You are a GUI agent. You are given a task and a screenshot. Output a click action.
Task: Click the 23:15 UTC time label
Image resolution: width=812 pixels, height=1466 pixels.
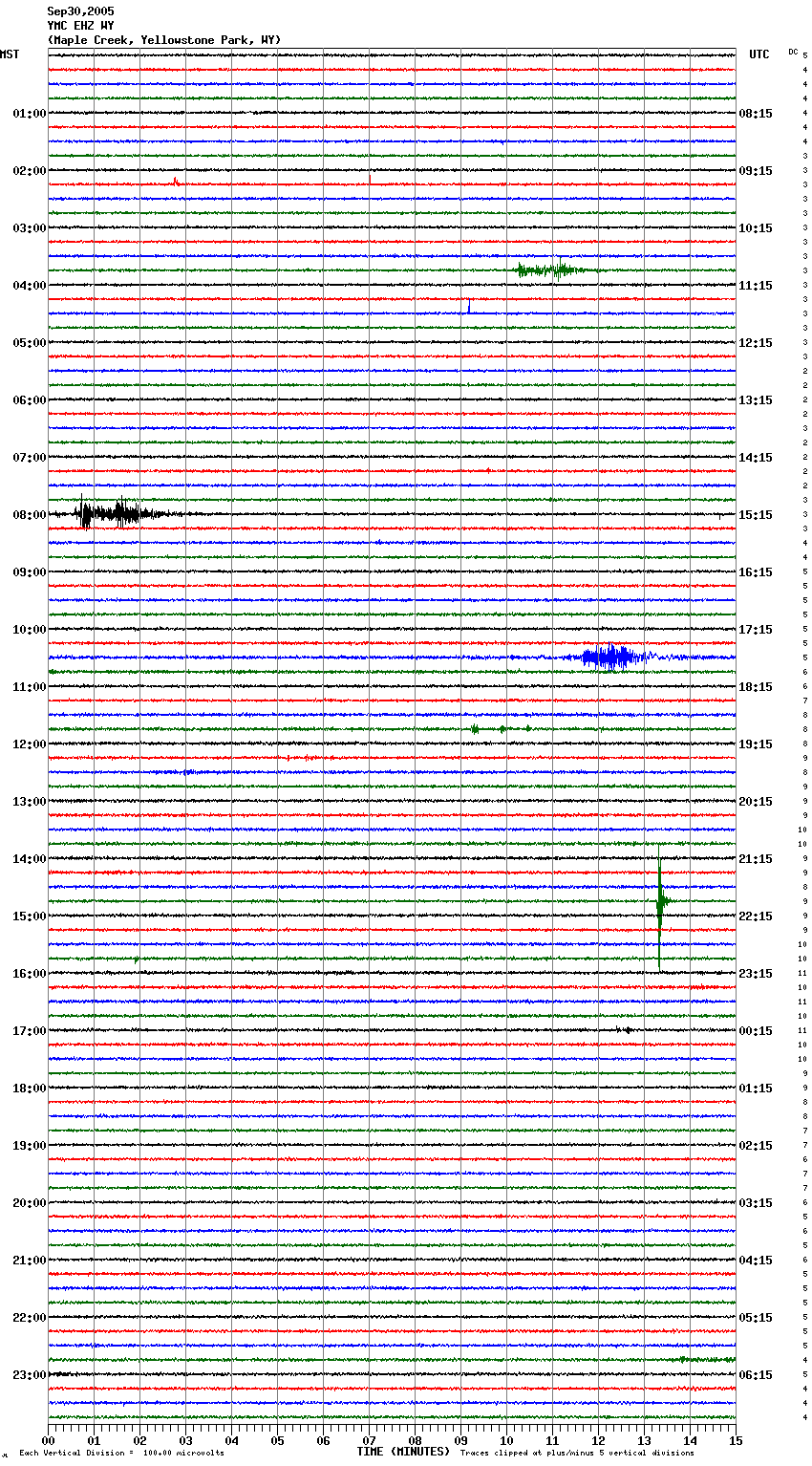click(x=756, y=974)
